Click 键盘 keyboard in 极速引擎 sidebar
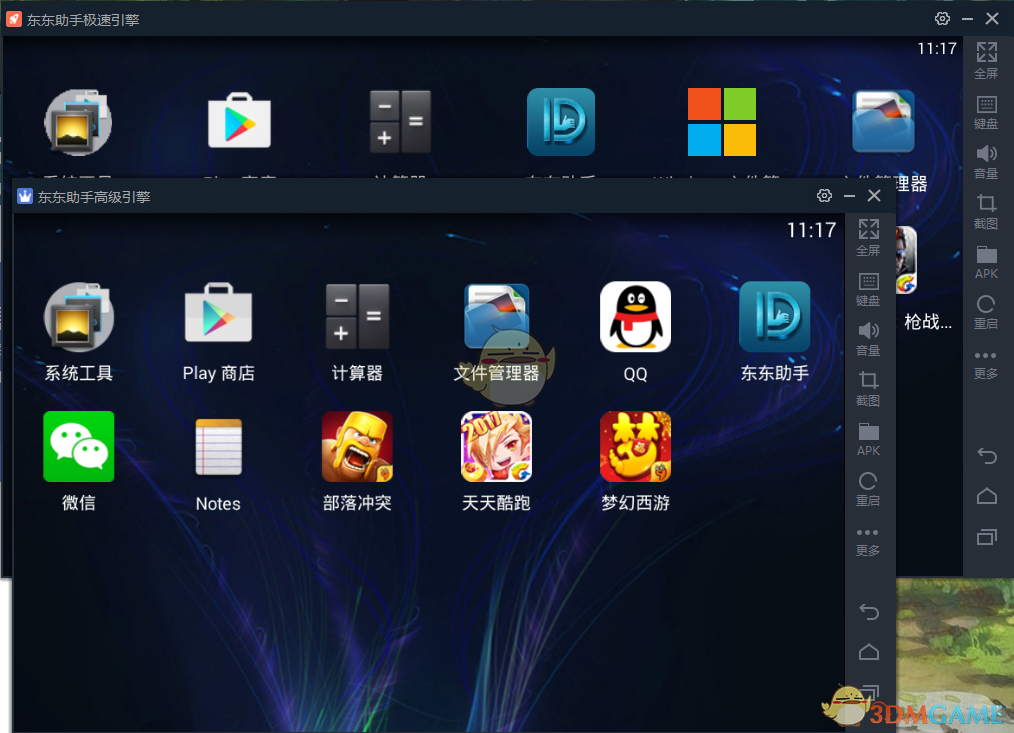The width and height of the screenshot is (1014, 733). (x=986, y=112)
